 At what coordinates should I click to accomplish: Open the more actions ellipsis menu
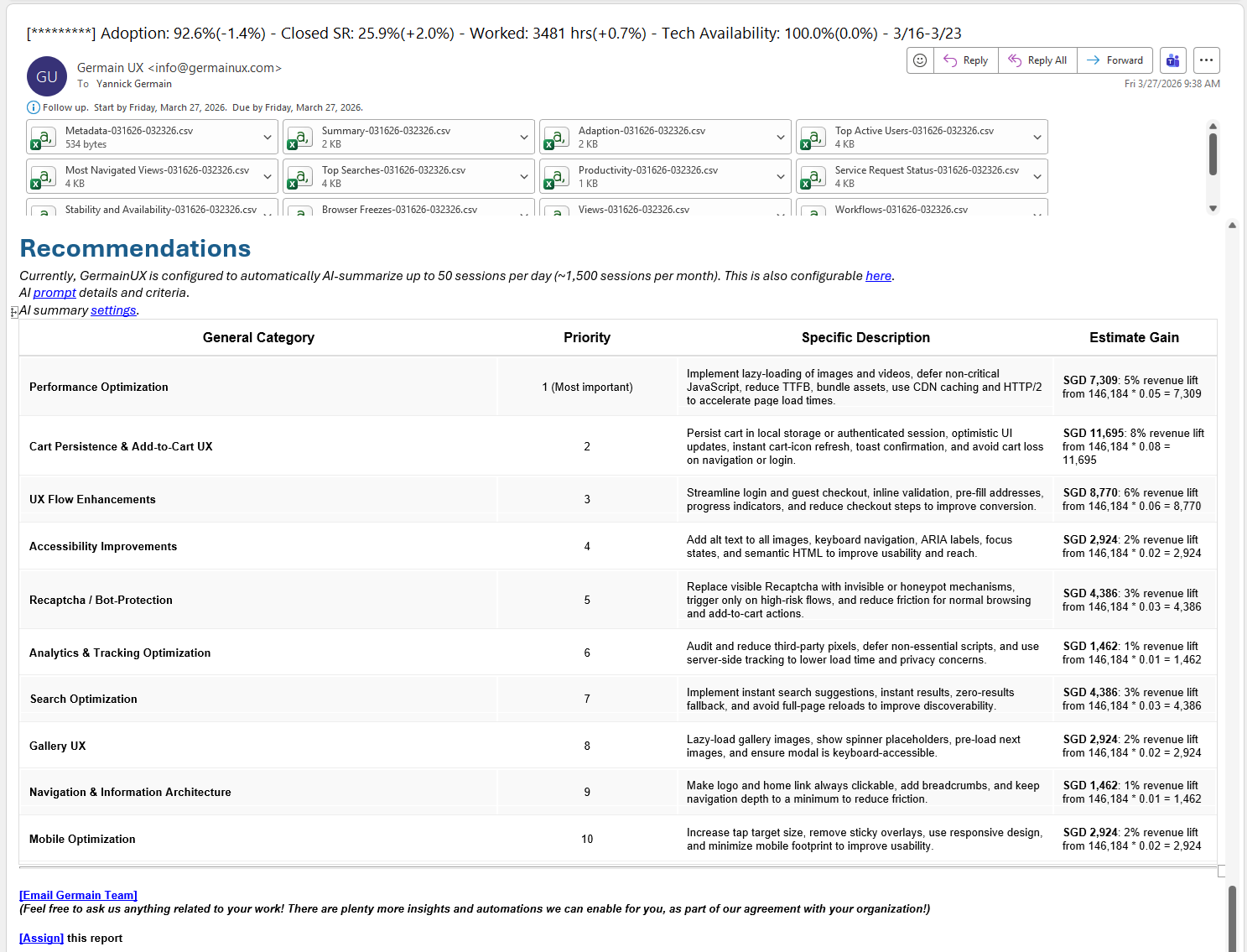coord(1206,60)
